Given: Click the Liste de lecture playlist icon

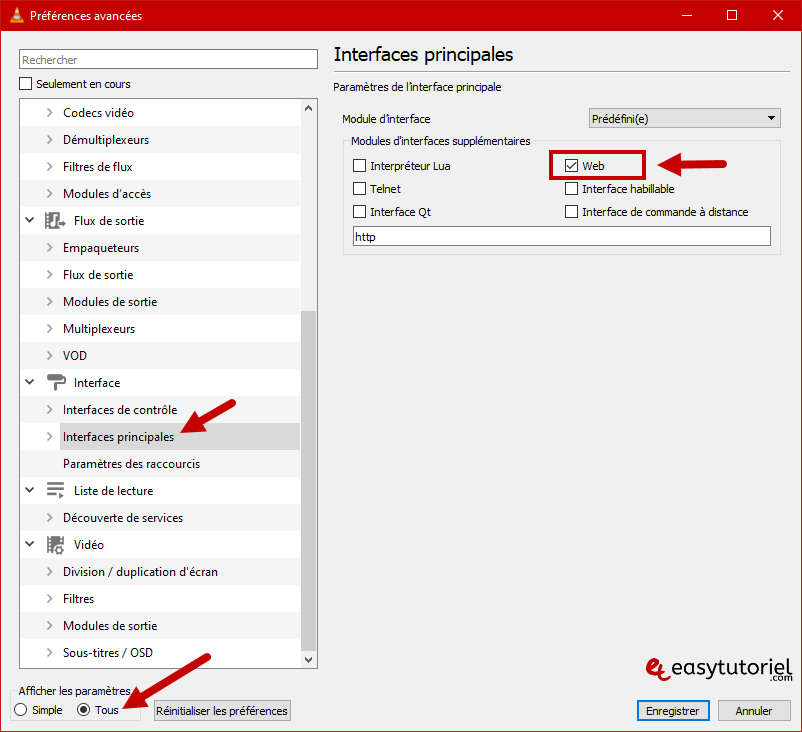Looking at the screenshot, I should tap(55, 490).
